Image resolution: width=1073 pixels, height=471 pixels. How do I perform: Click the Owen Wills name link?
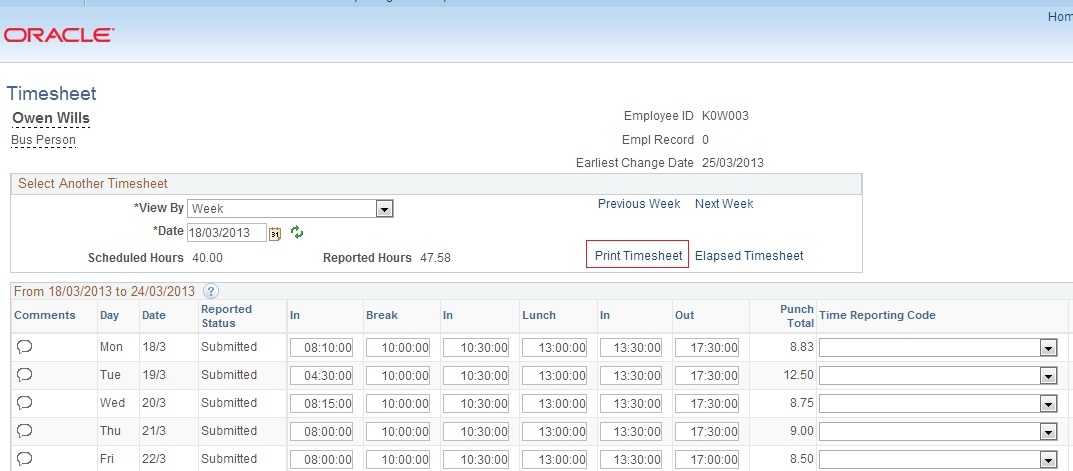51,118
